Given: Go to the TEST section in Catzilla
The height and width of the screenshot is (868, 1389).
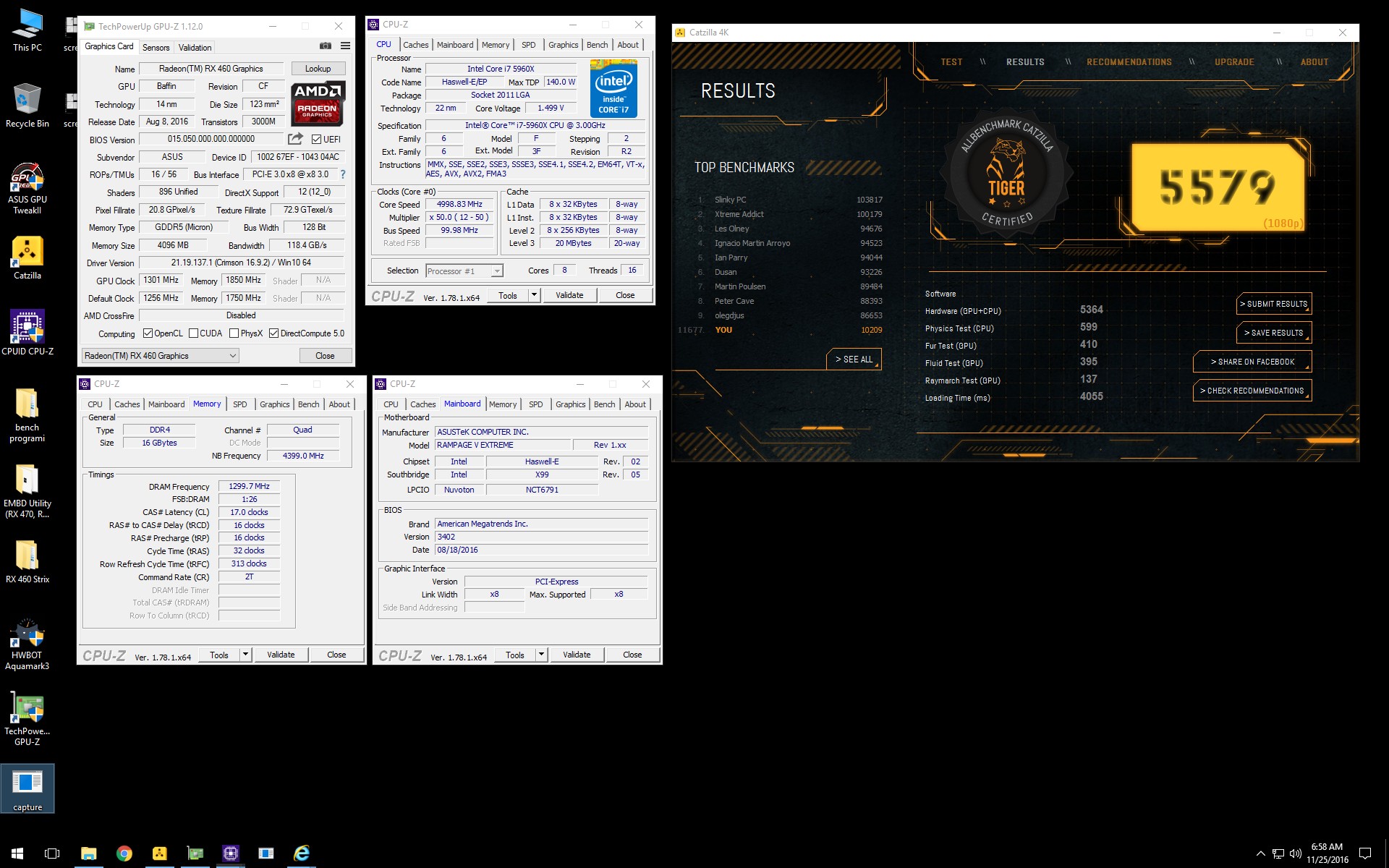Looking at the screenshot, I should point(951,62).
